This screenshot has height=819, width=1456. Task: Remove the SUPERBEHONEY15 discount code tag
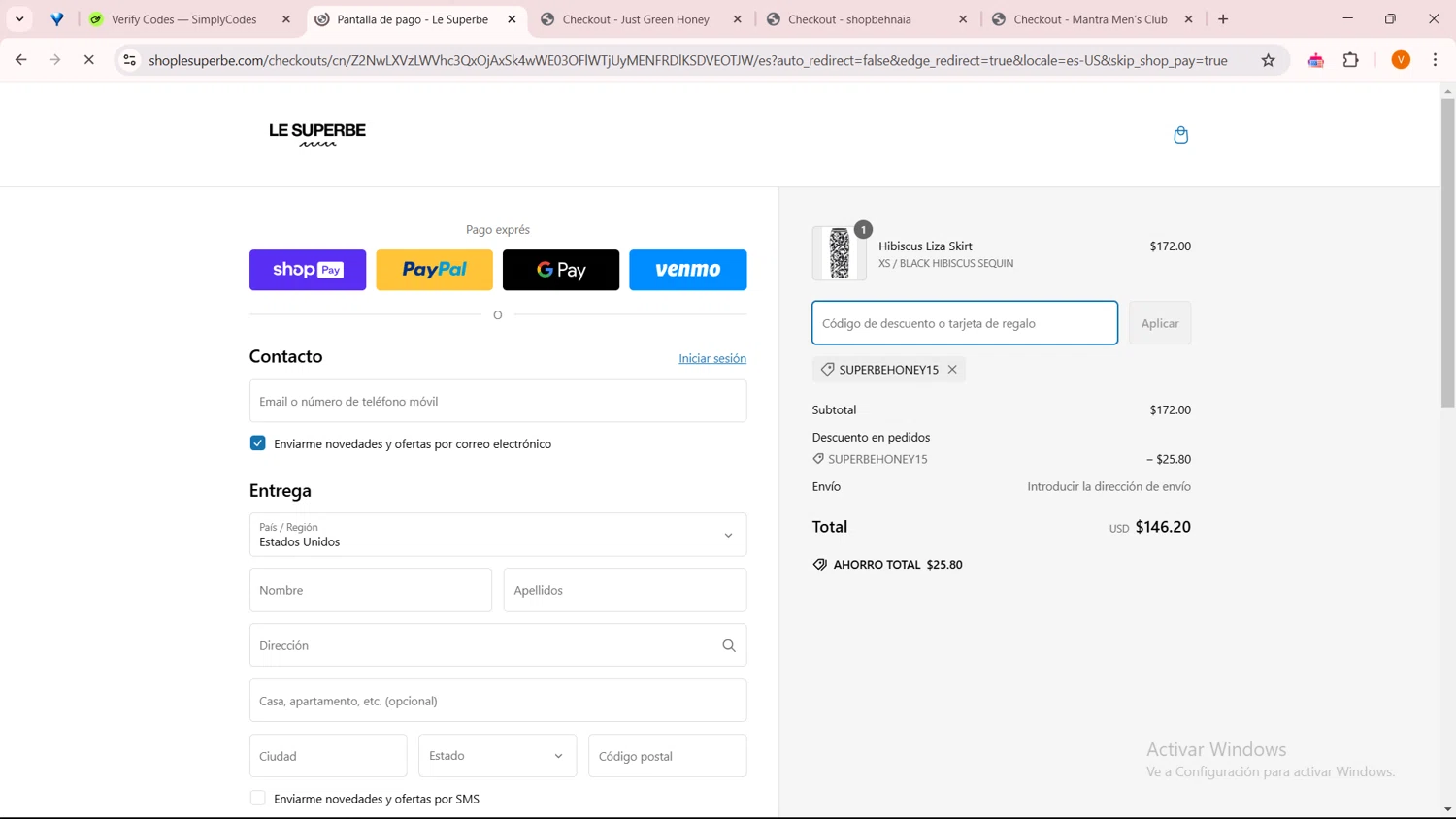pyautogui.click(x=952, y=370)
